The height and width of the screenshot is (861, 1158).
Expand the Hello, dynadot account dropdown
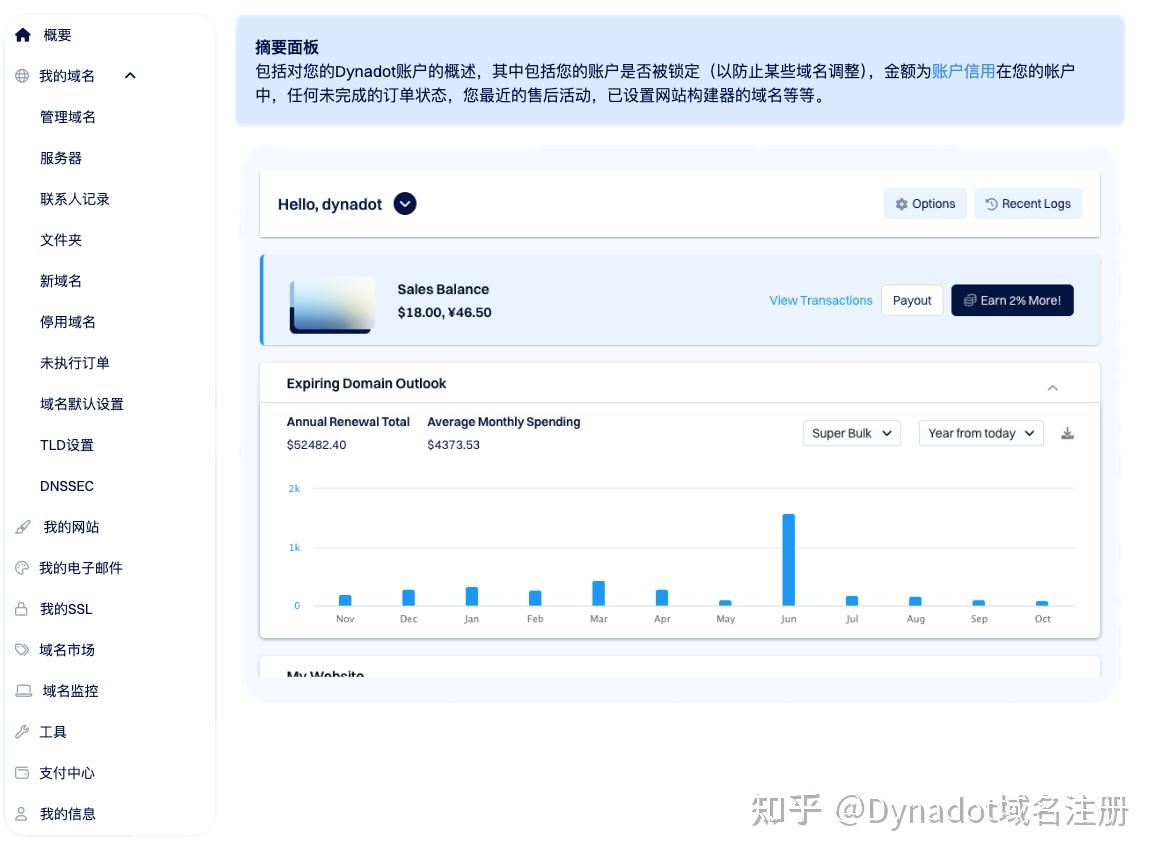(x=405, y=203)
